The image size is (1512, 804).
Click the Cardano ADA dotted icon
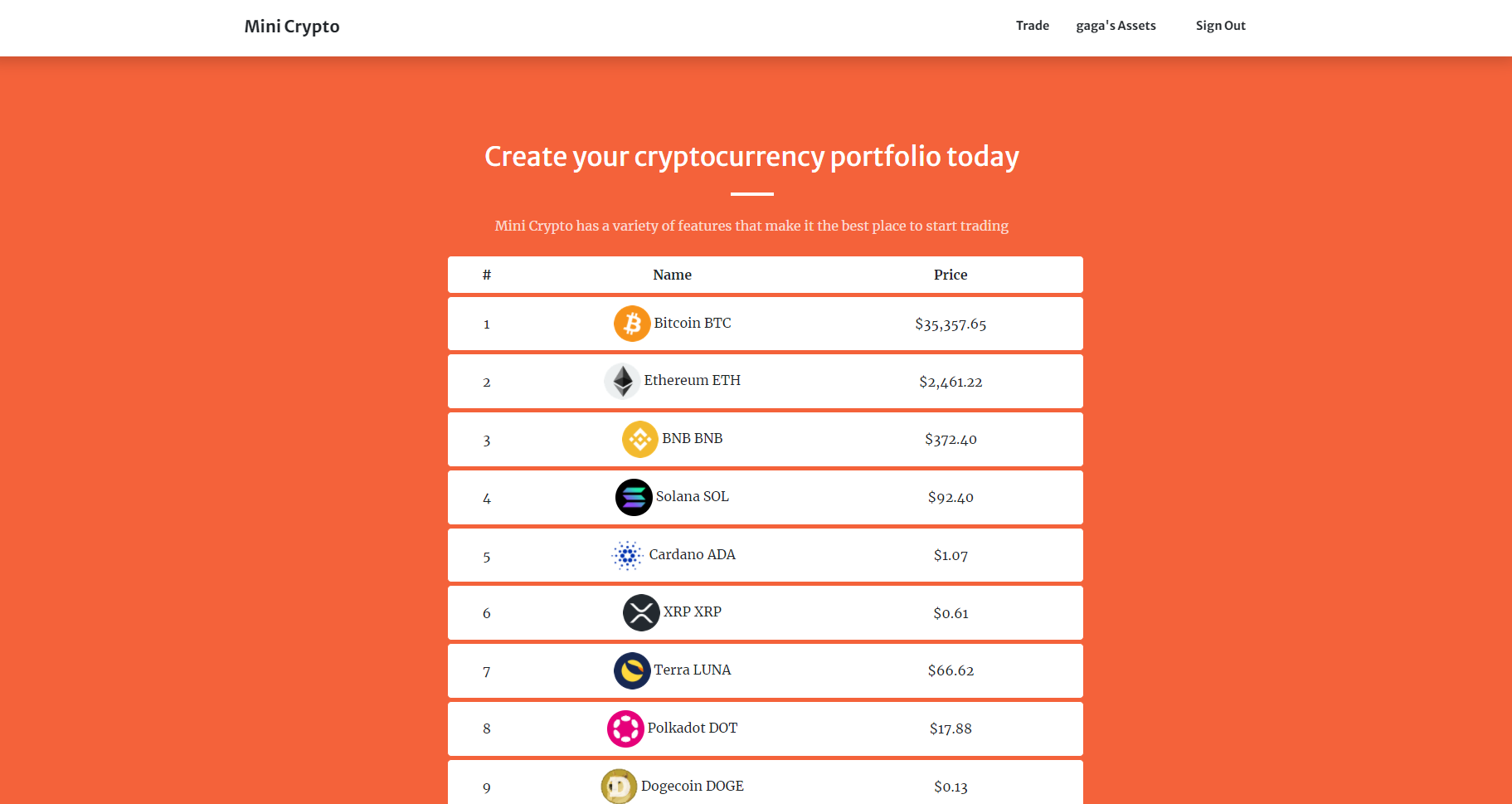(627, 555)
